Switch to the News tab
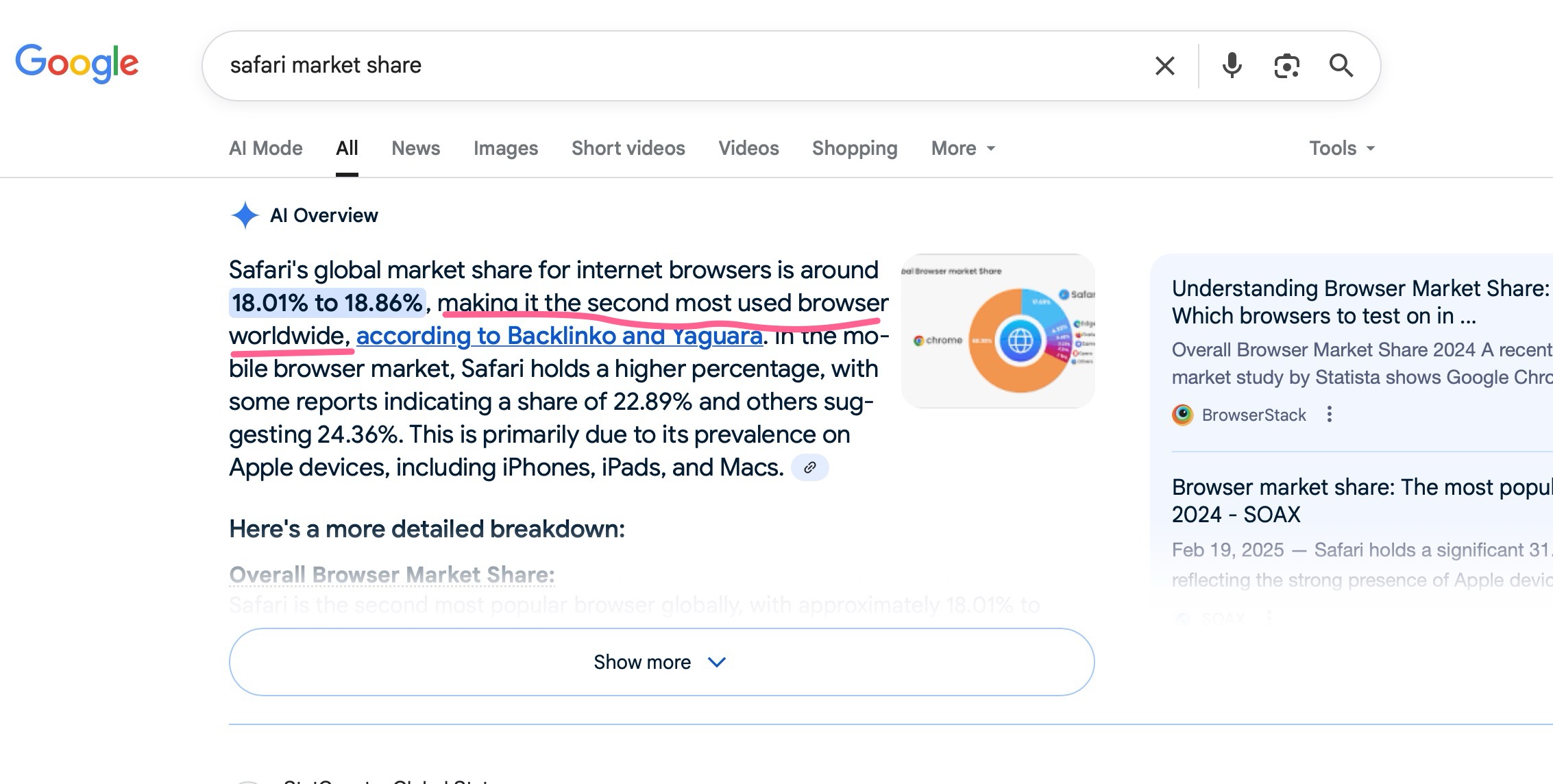Screen dimensions: 1553x784 pyautogui.click(x=415, y=148)
